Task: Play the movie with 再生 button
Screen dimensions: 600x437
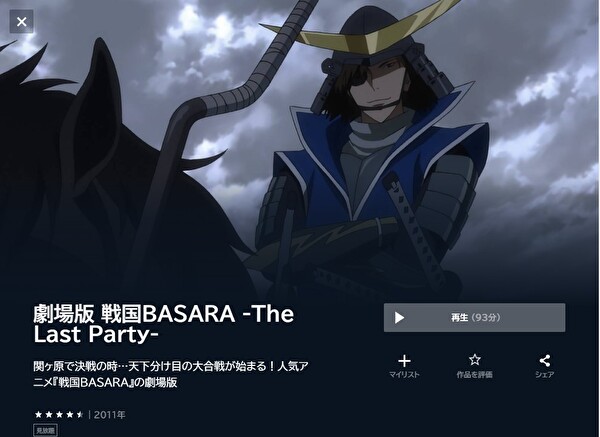Action: point(474,318)
